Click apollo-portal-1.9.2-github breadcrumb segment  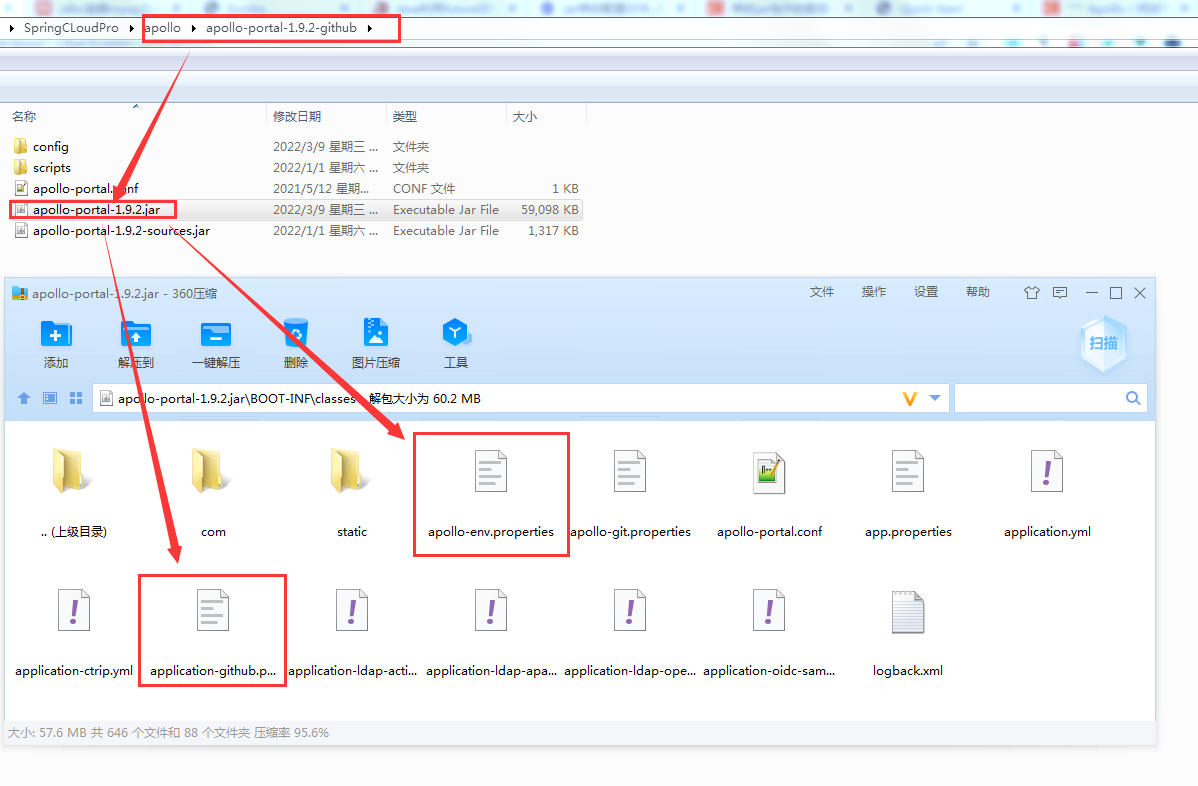pyautogui.click(x=281, y=27)
